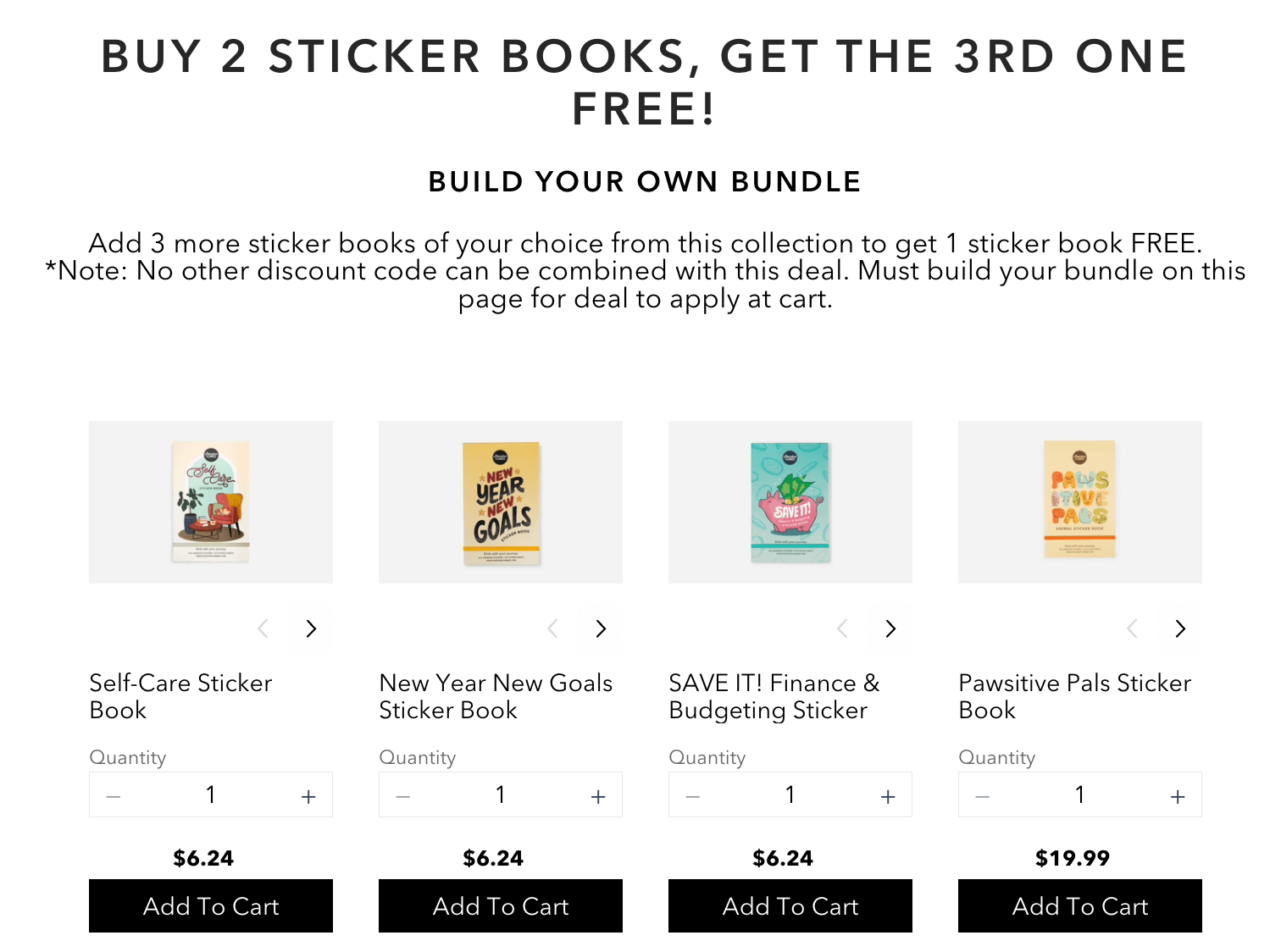Click the previous image arrow for Pawsitive Pals book
The height and width of the screenshot is (952, 1281).
point(1132,628)
